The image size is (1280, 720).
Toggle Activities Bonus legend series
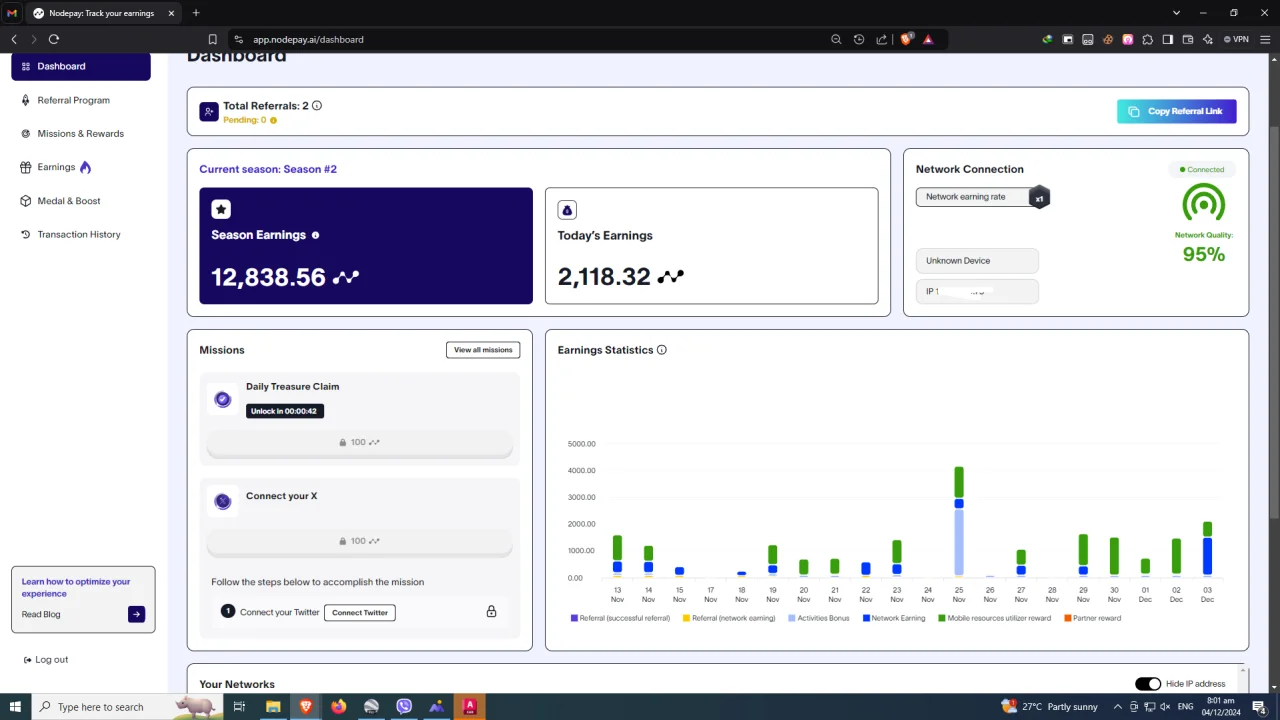817,618
